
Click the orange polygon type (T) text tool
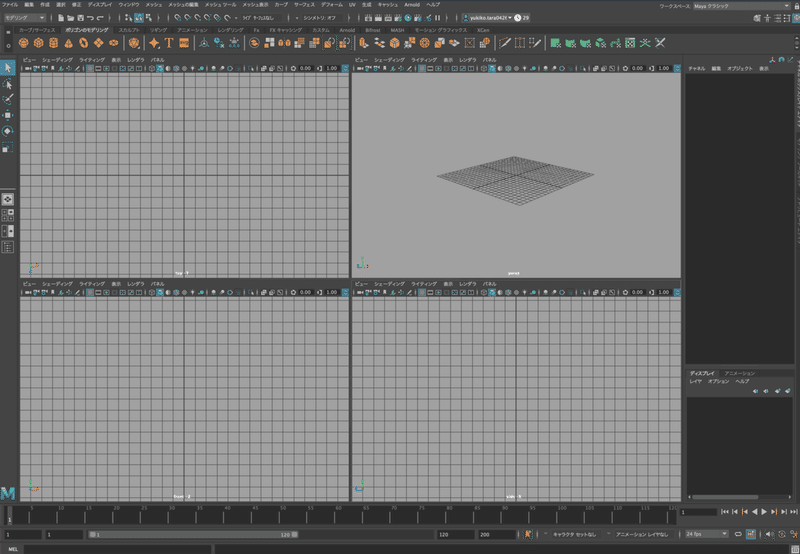(x=169, y=43)
